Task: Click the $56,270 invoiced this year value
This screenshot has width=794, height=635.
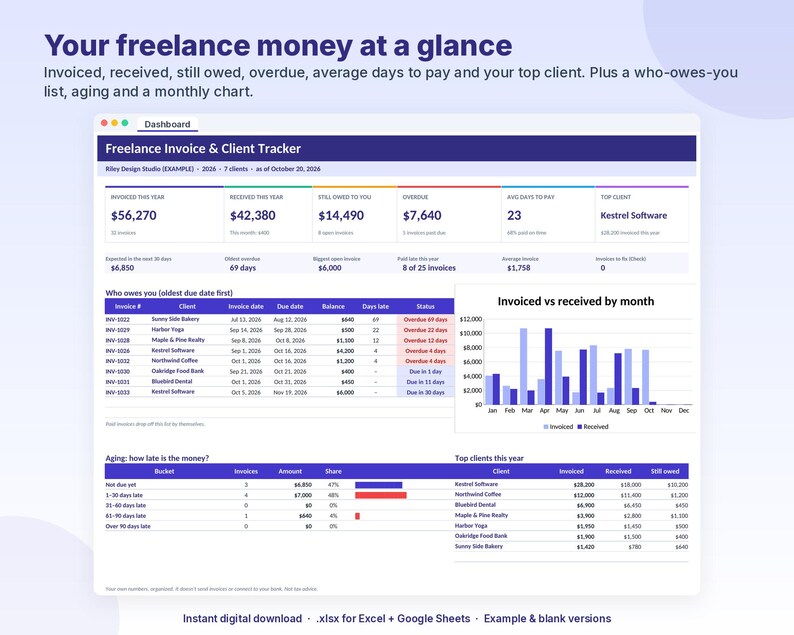Action: [134, 216]
